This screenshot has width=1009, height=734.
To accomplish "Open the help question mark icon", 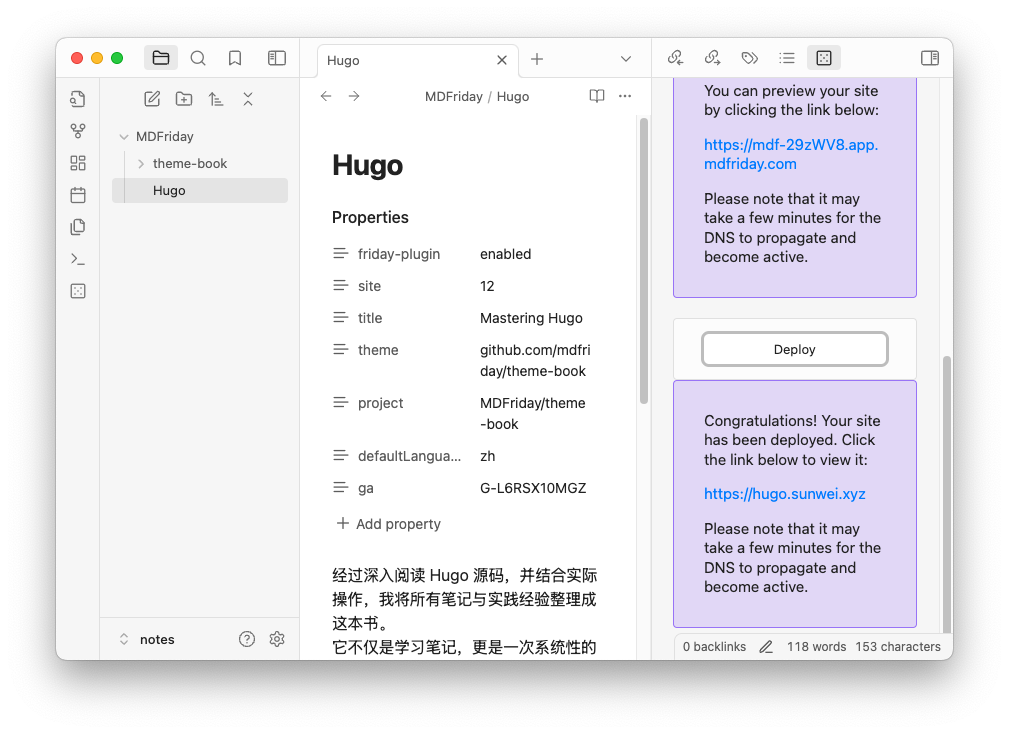I will click(x=246, y=639).
